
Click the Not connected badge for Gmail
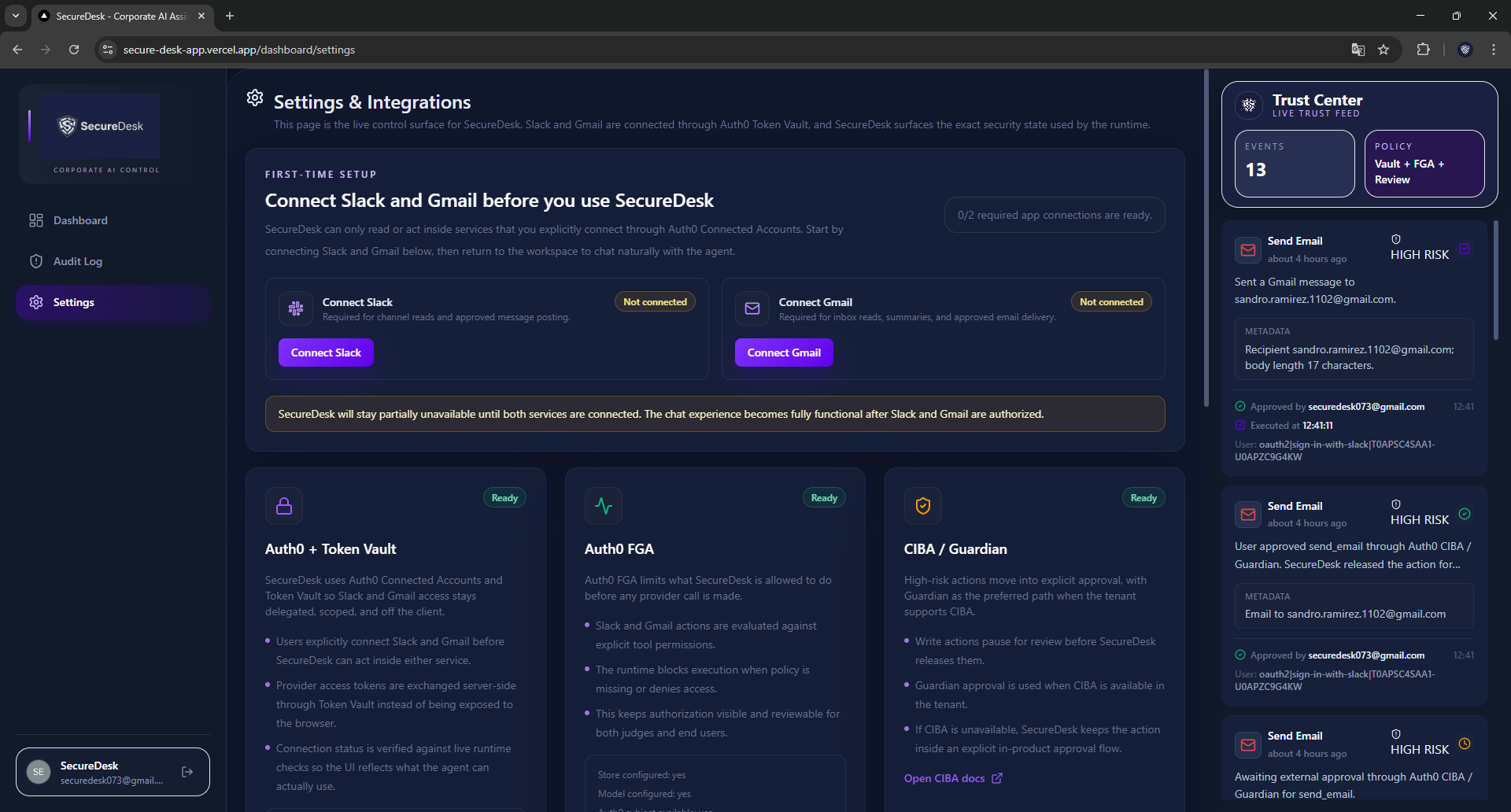pos(1111,302)
